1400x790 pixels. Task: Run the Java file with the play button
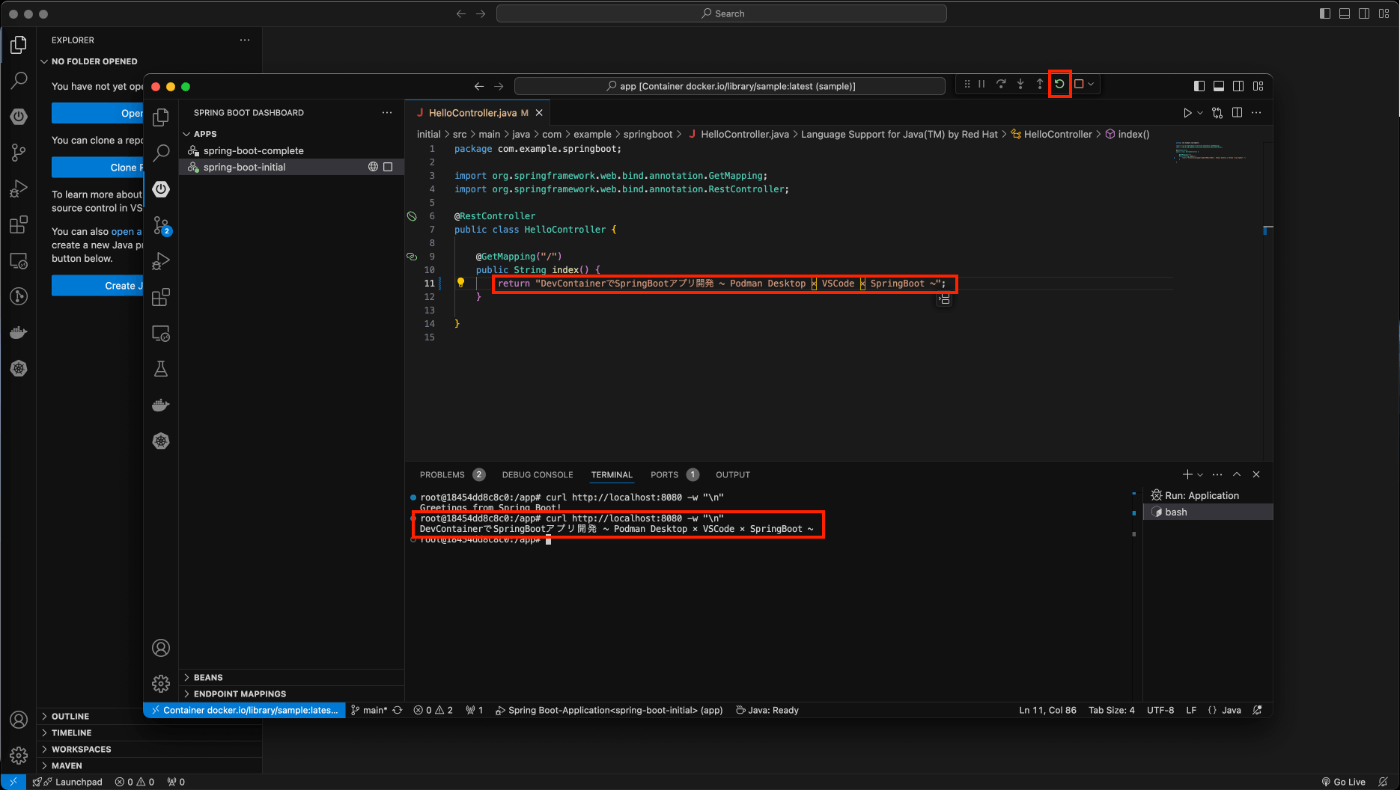1187,113
